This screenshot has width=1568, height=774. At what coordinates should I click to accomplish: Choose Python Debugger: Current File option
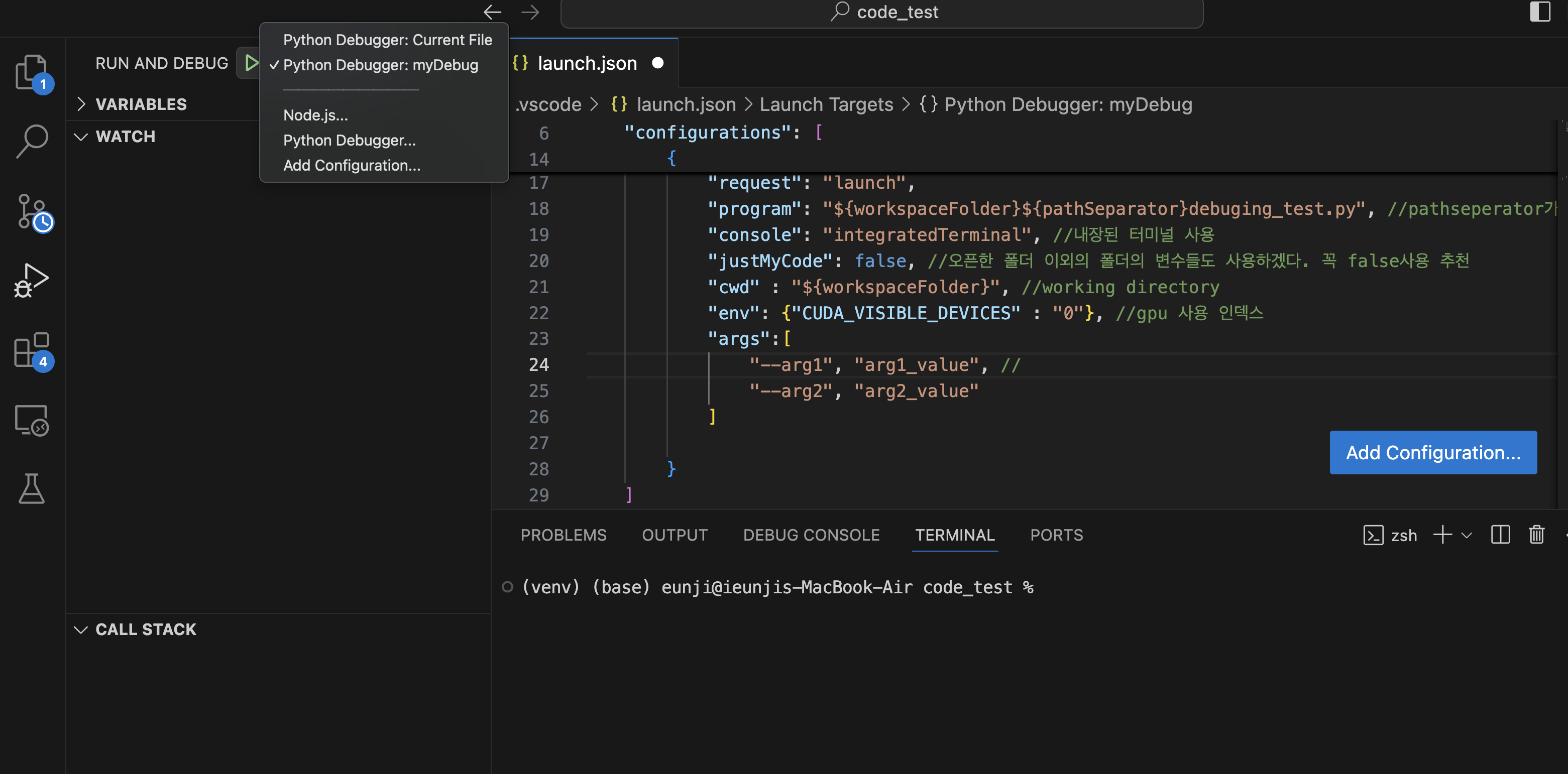click(387, 40)
